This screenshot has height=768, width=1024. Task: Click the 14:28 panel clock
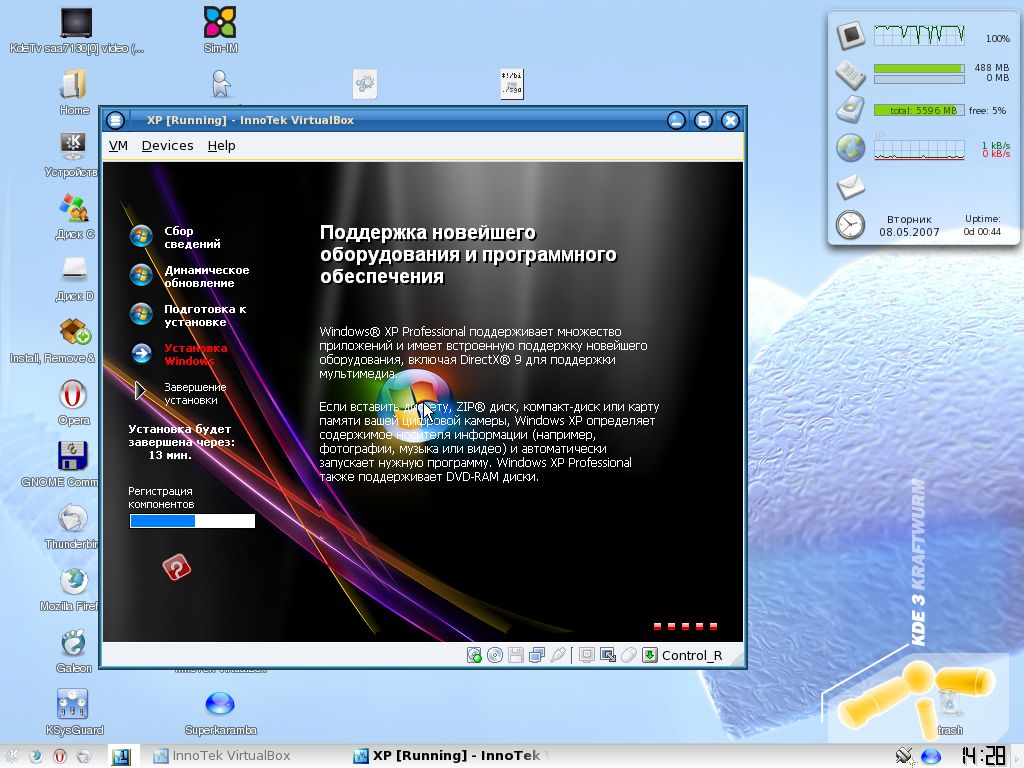(x=984, y=756)
